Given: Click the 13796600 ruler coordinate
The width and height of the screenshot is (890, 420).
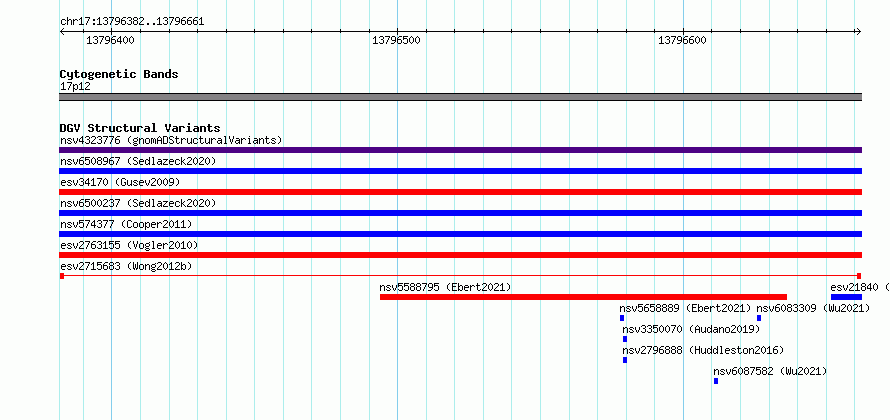Looking at the screenshot, I should [x=682, y=41].
